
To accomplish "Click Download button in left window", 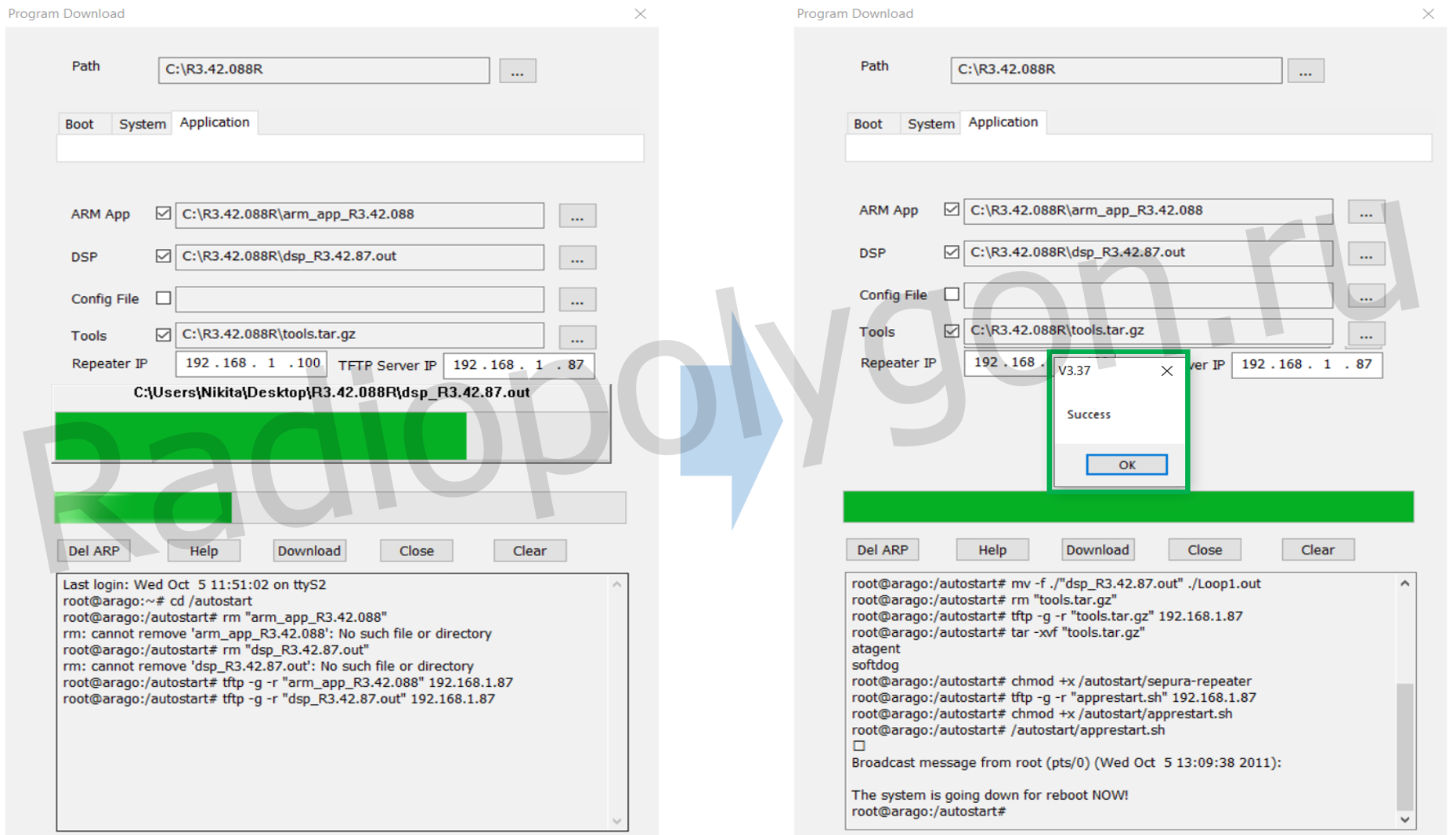I will click(x=309, y=551).
